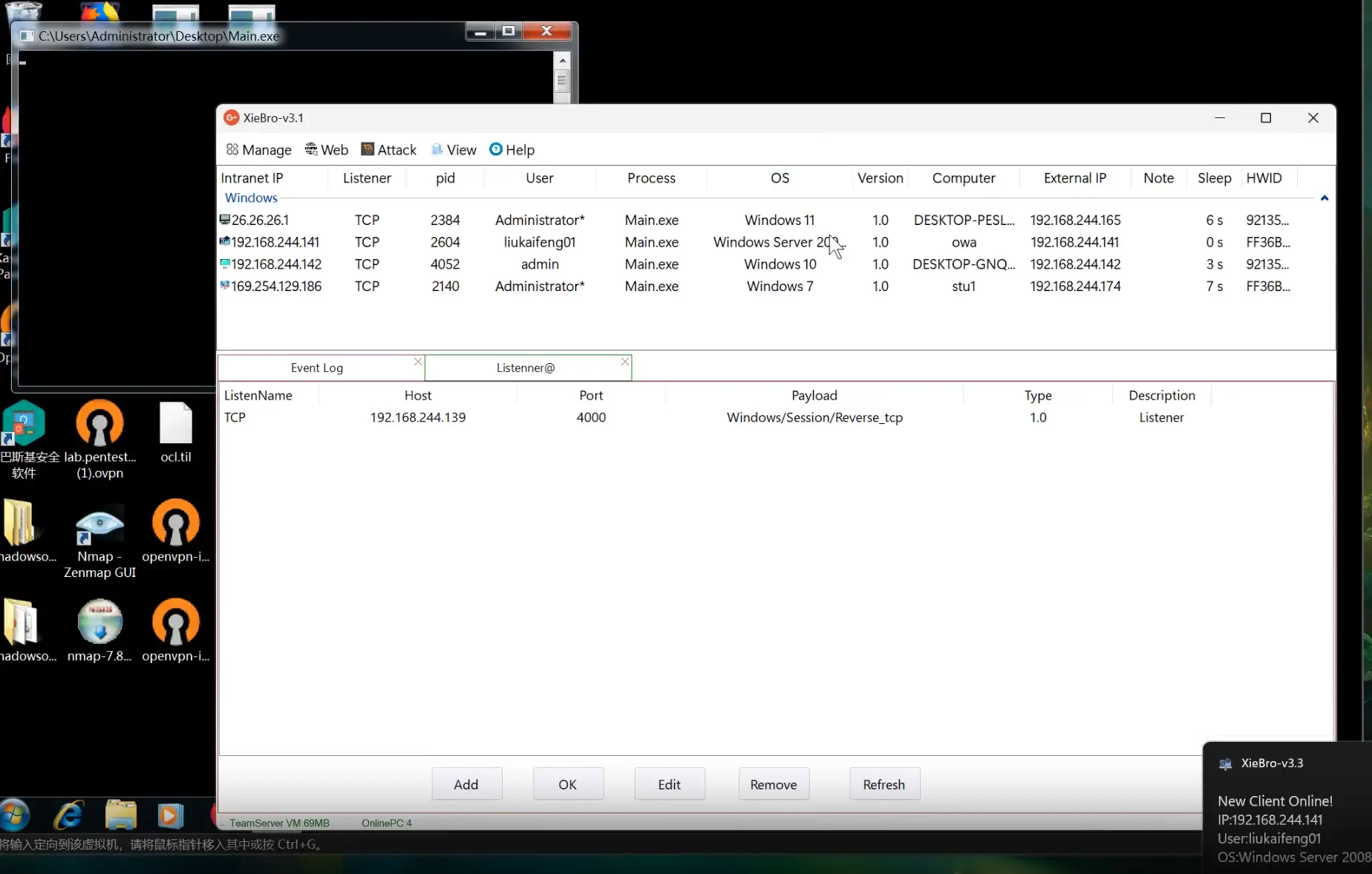
Task: Open nmap-7.8 installer desktop icon
Action: (99, 630)
